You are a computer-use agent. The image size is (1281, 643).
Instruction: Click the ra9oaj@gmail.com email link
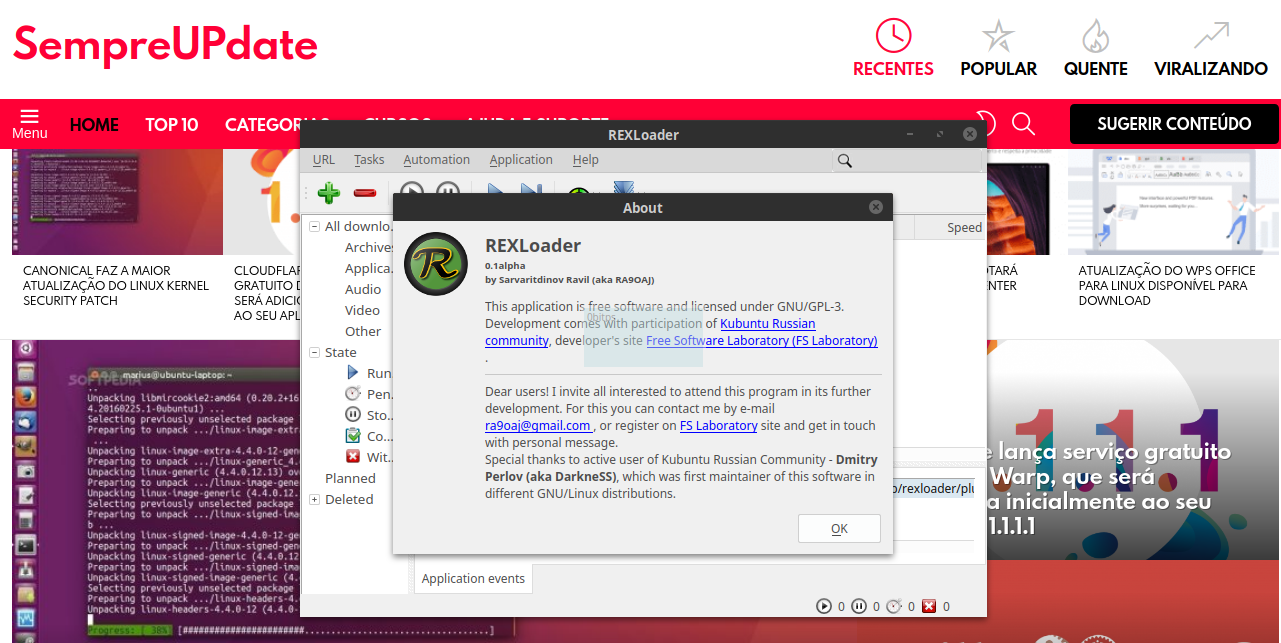click(538, 425)
